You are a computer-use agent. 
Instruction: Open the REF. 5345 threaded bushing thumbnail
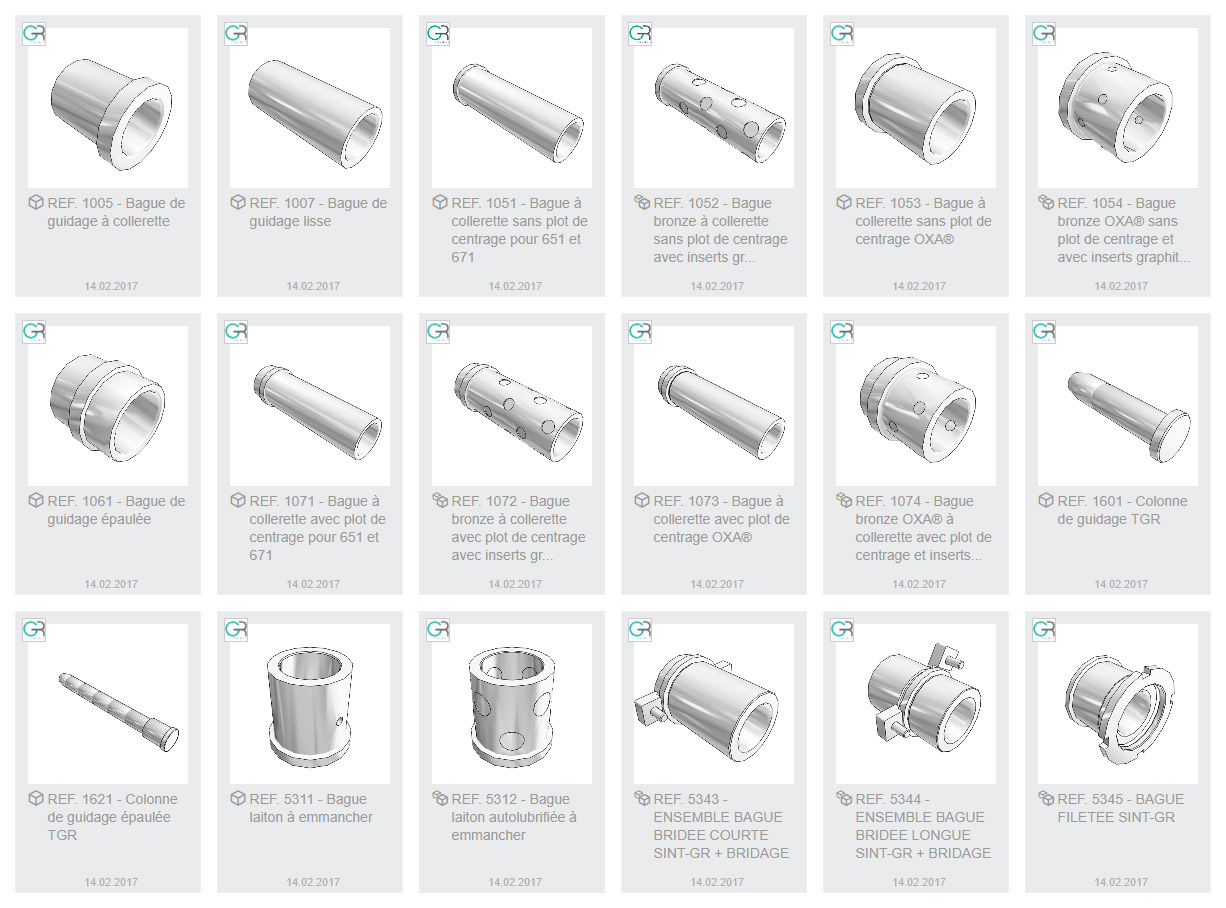coord(1118,704)
